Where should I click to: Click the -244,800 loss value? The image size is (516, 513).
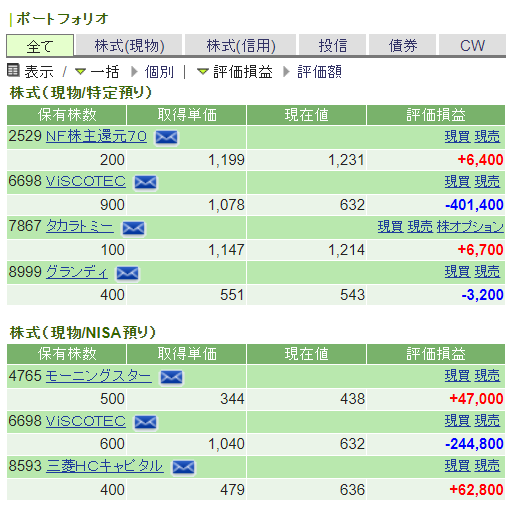pos(474,444)
